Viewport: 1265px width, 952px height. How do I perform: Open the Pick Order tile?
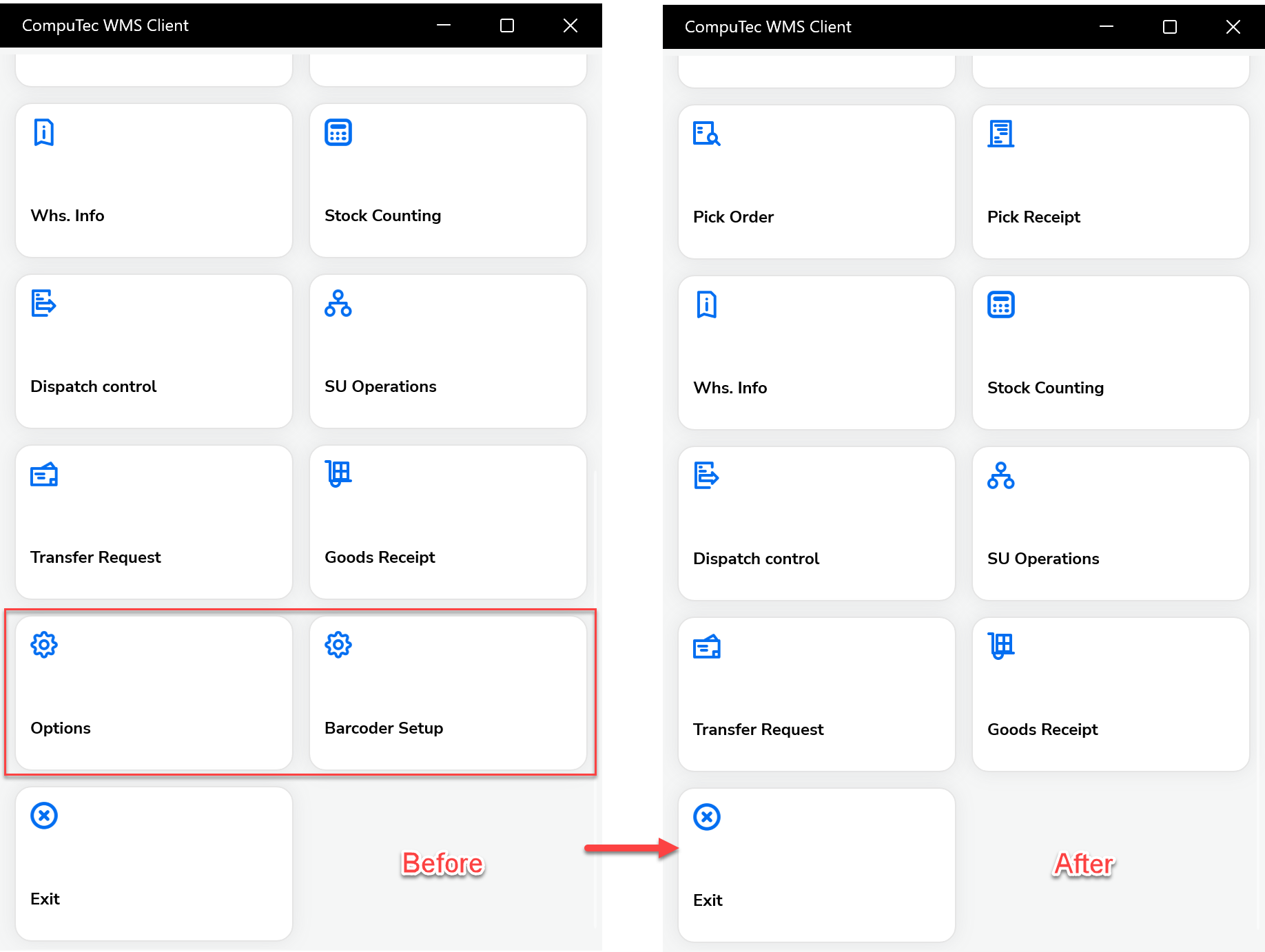point(816,181)
